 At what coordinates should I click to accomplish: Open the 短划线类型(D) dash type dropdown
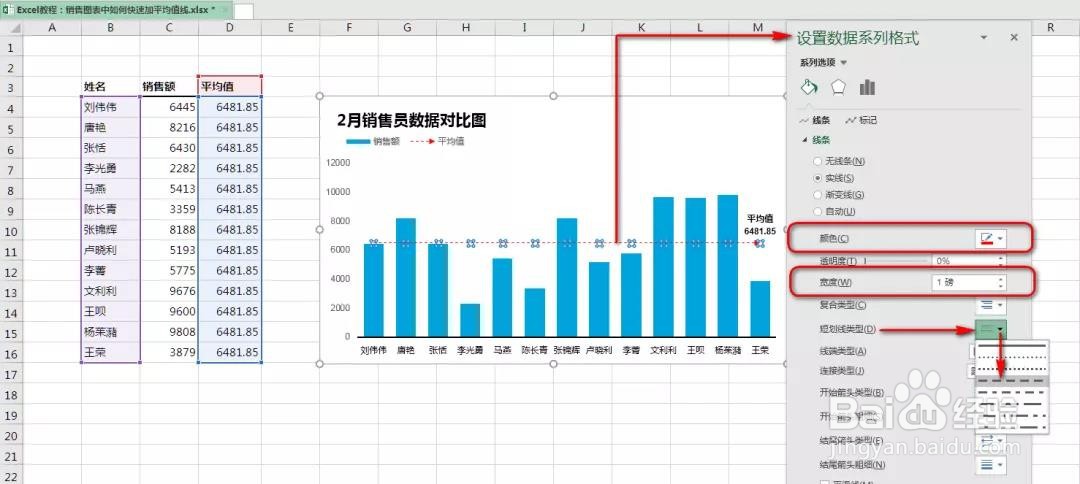point(991,330)
